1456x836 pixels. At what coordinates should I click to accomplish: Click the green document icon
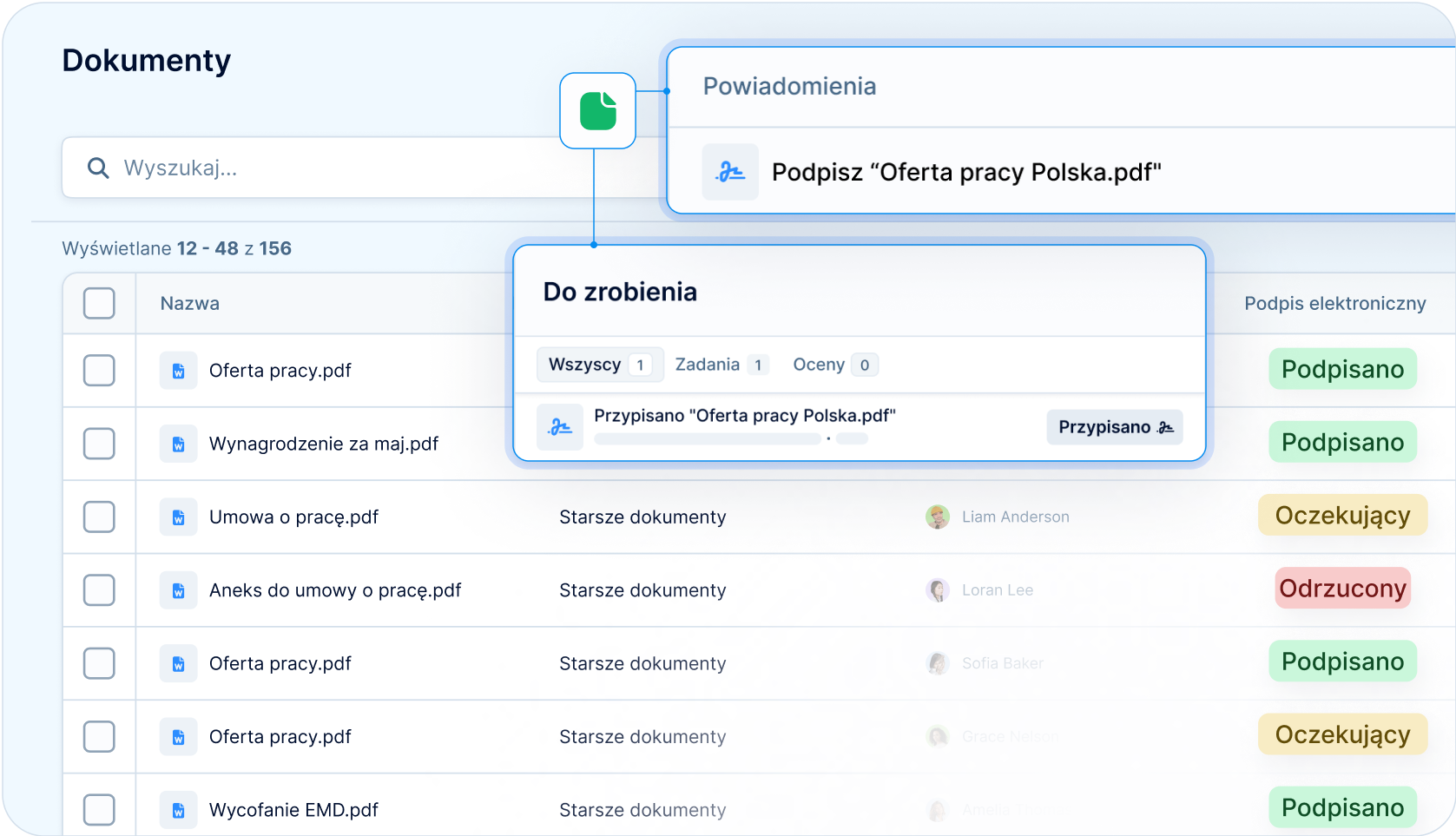(x=597, y=111)
